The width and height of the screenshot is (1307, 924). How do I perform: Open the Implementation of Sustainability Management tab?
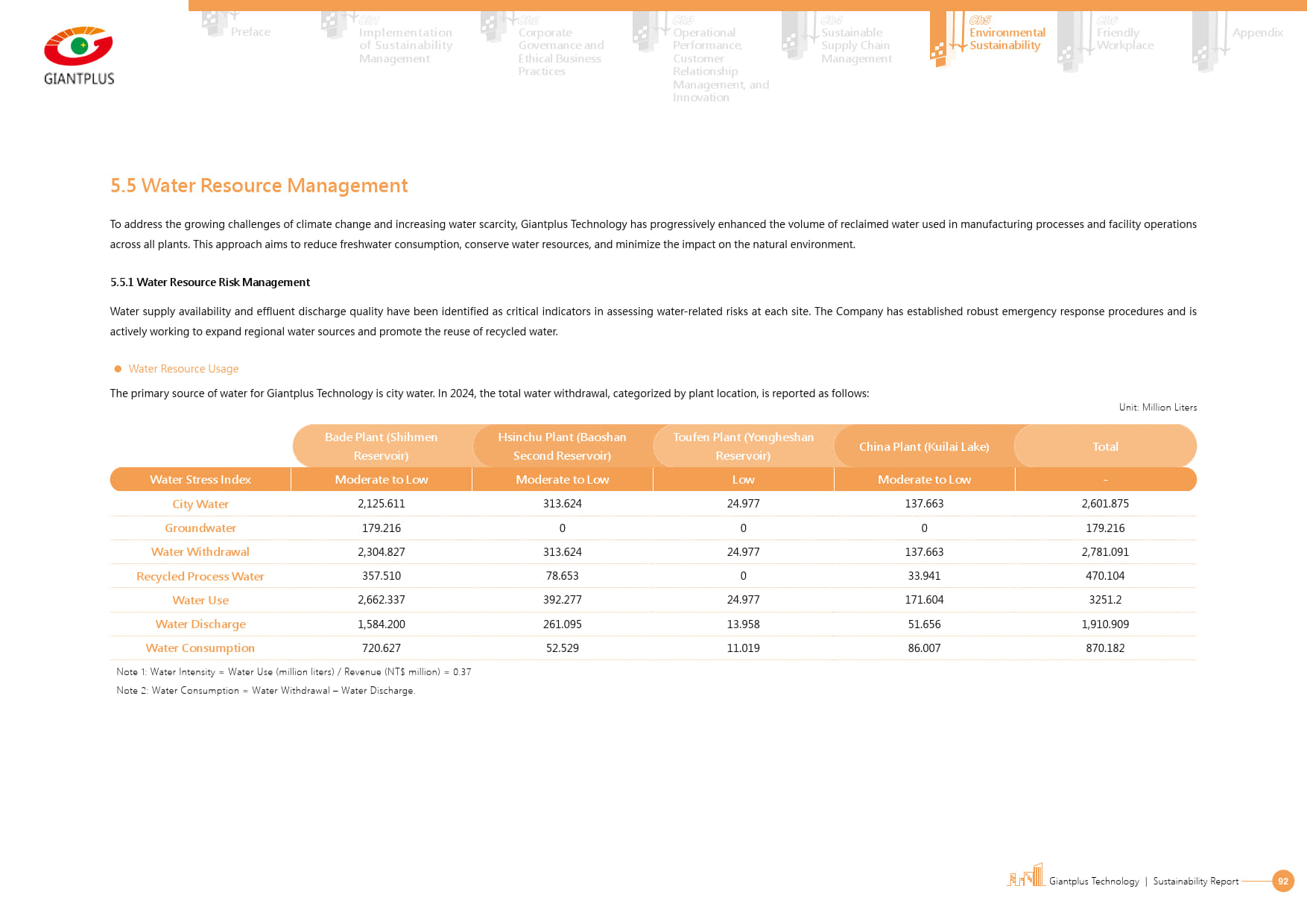pos(405,45)
